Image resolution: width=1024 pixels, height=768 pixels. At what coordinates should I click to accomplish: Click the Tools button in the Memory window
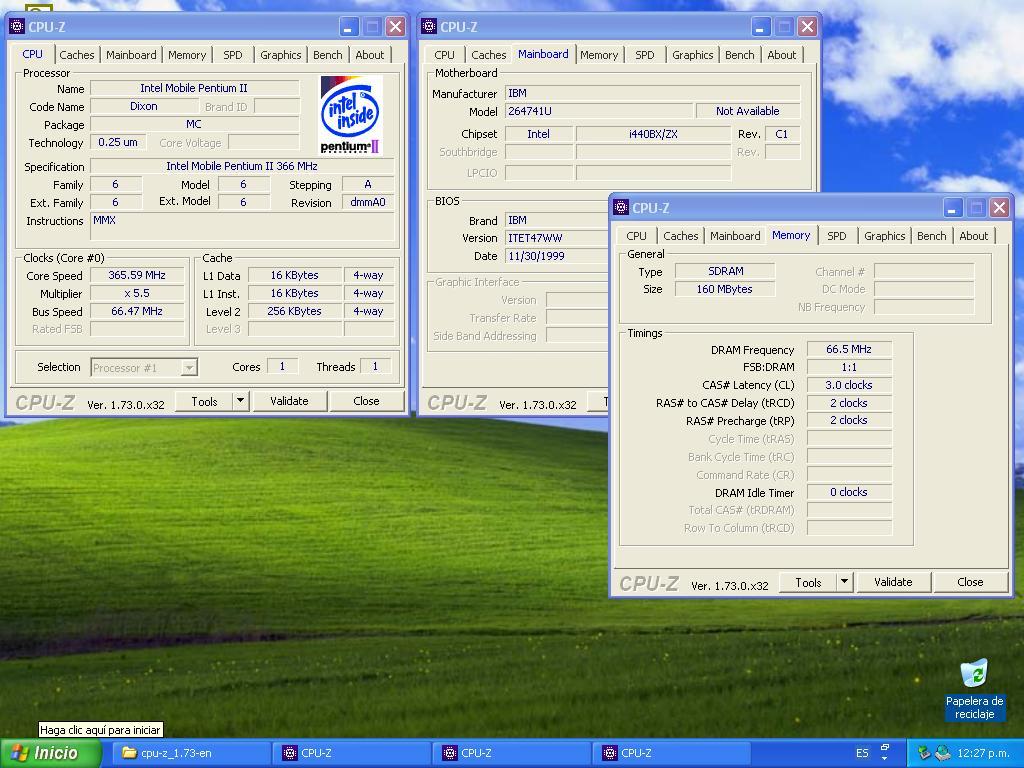coord(808,583)
